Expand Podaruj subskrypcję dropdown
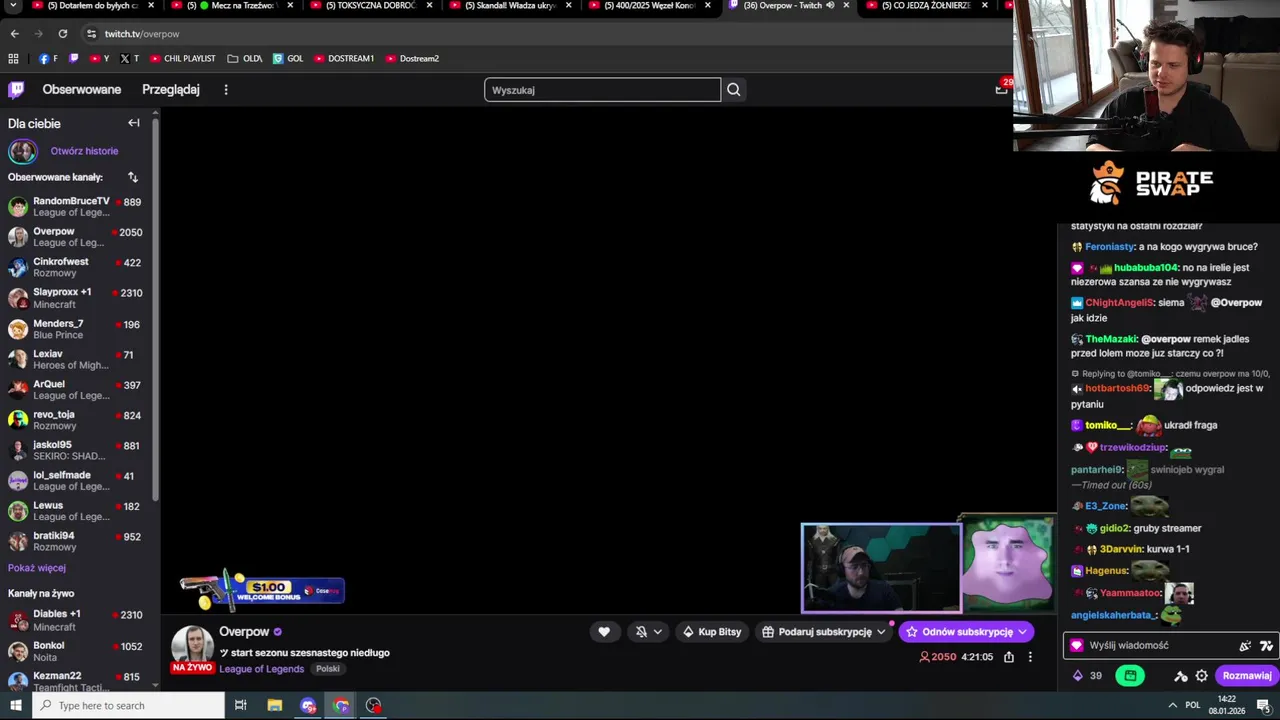 point(881,632)
